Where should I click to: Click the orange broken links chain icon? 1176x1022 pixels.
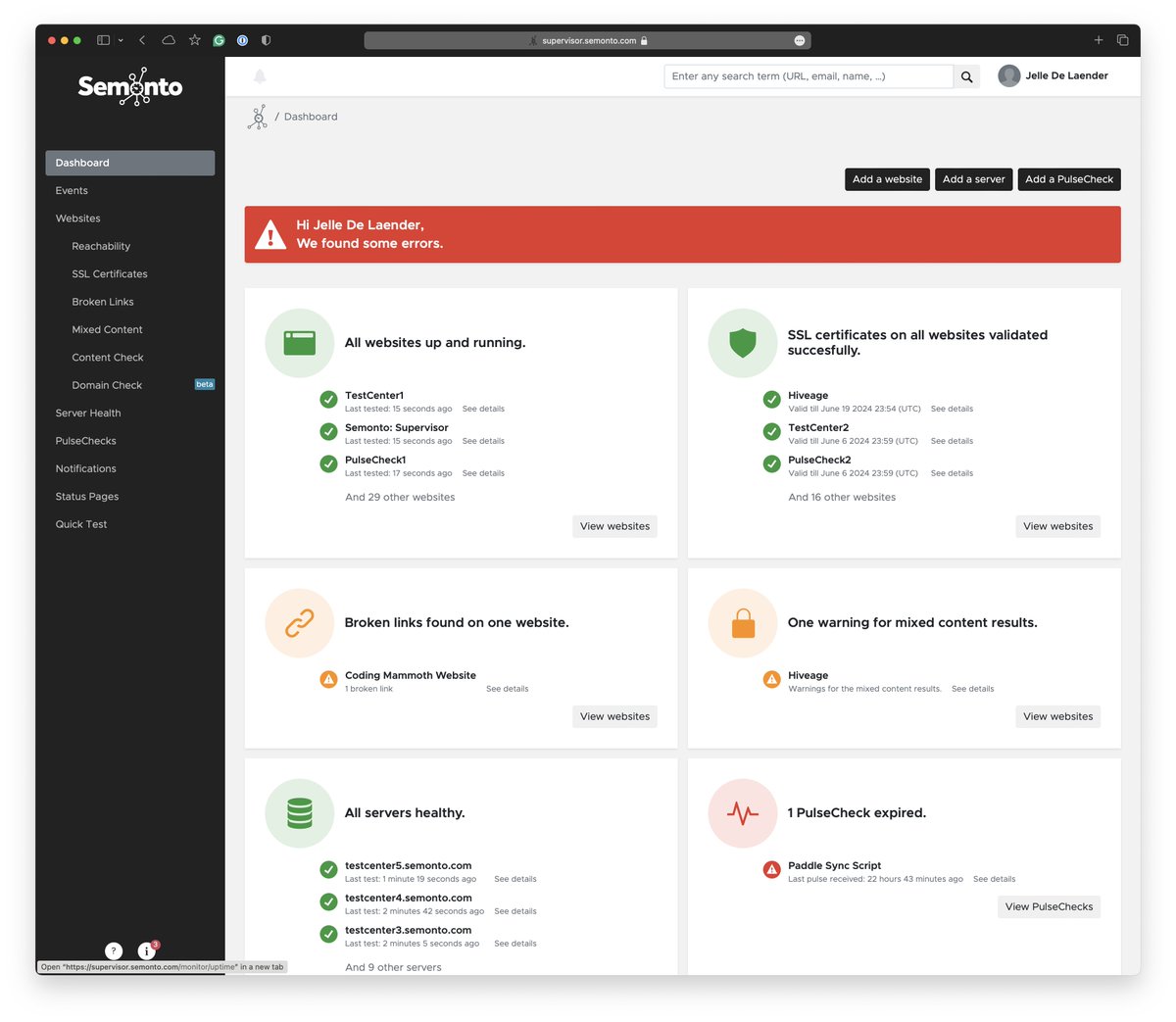300,623
